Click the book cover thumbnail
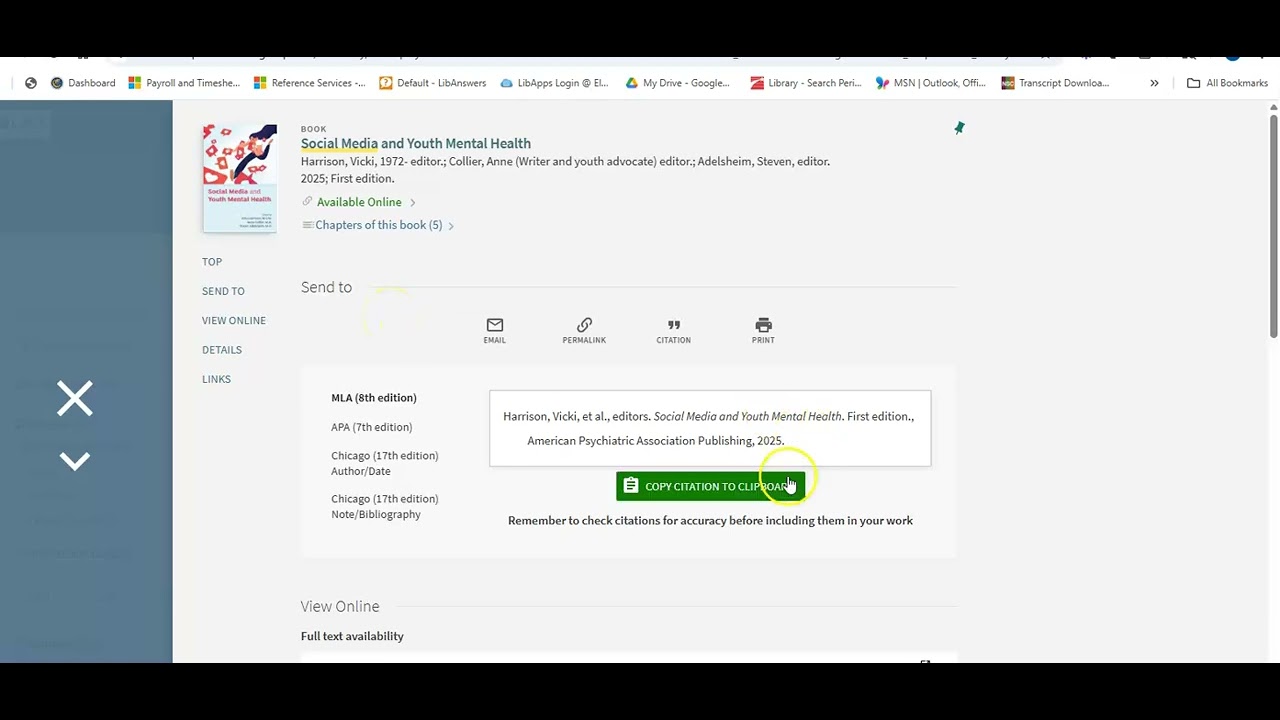 239,178
